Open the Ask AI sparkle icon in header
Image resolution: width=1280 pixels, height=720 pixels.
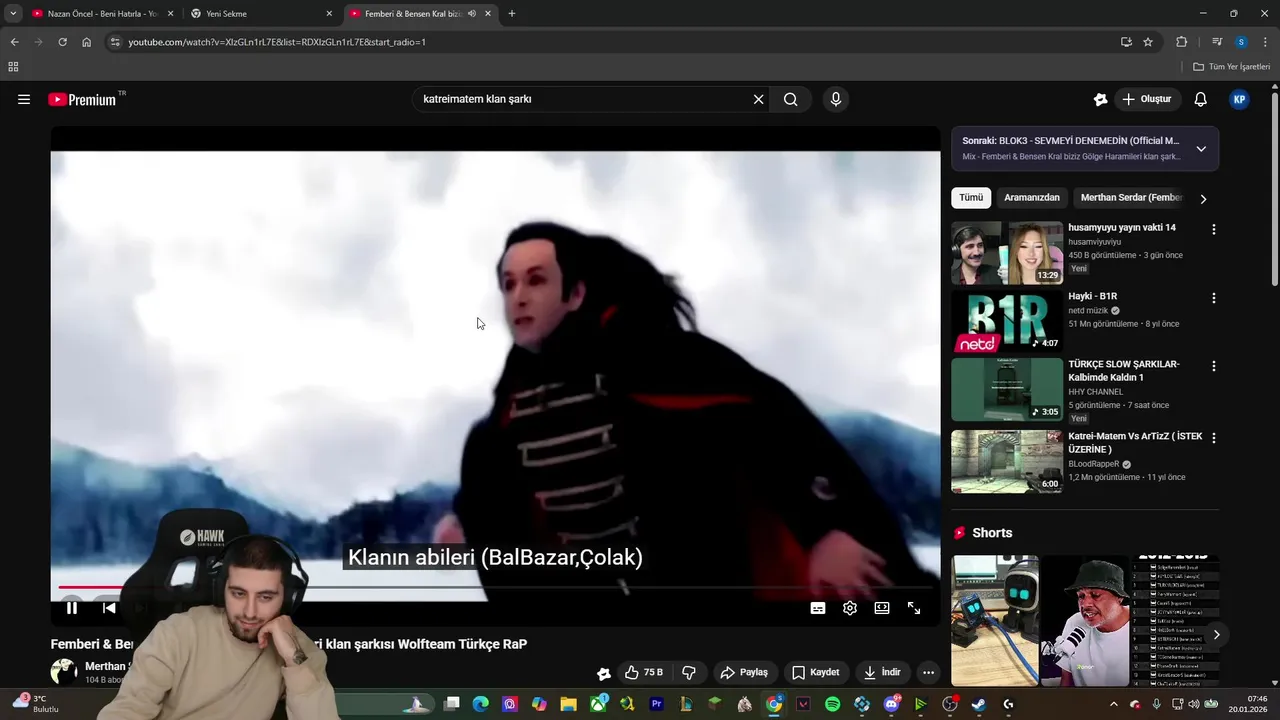tap(1100, 99)
